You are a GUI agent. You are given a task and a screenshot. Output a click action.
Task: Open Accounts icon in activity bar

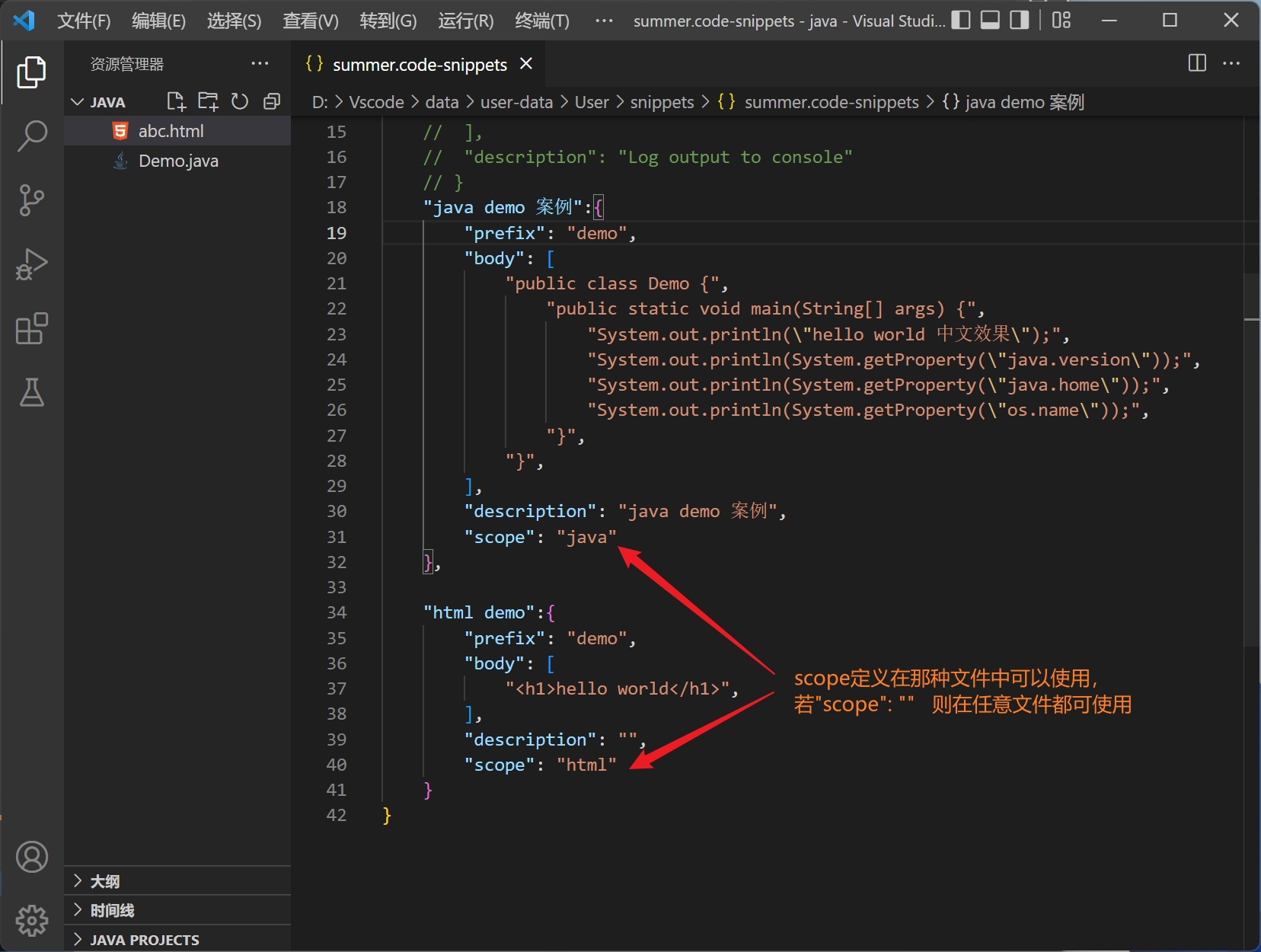[x=31, y=858]
